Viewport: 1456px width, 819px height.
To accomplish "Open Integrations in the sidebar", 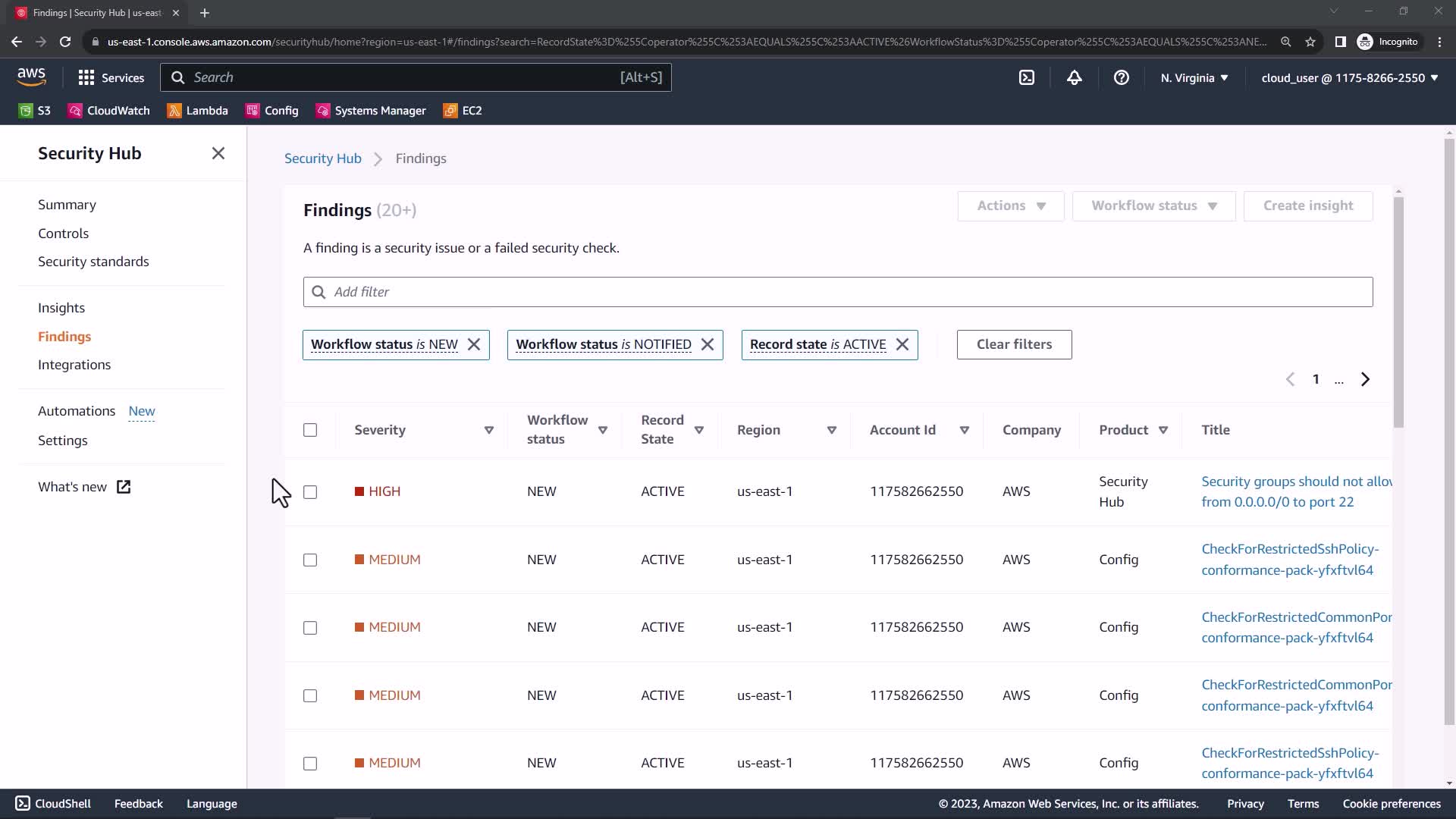I will (74, 365).
